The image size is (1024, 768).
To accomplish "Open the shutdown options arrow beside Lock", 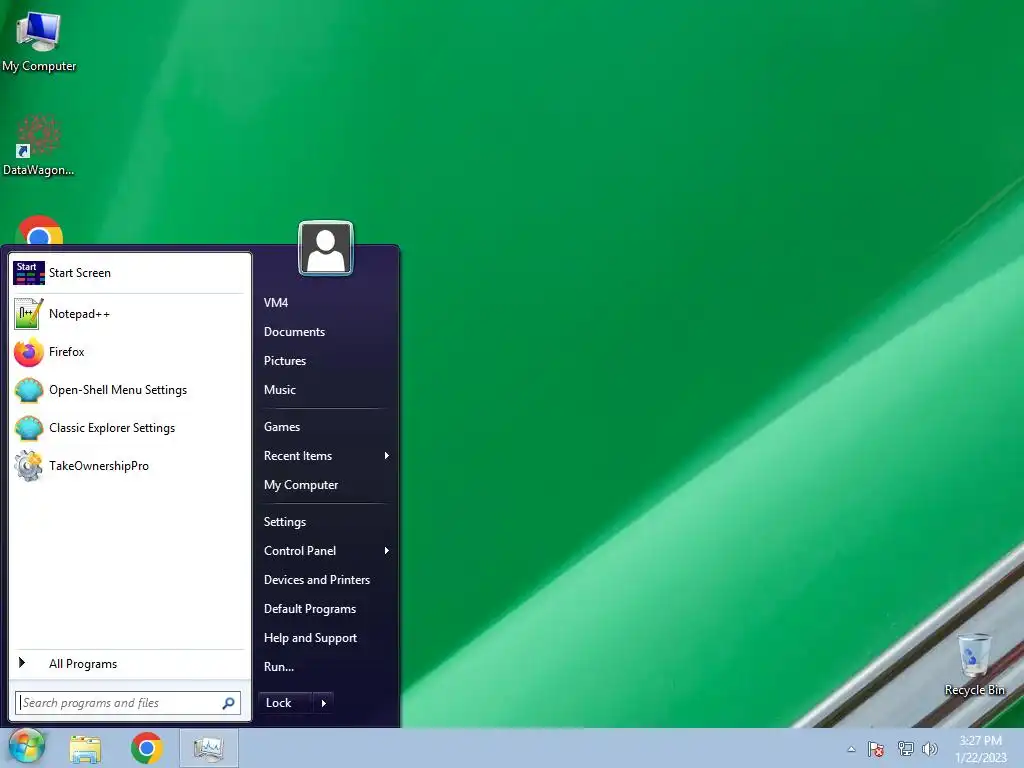I will [323, 703].
